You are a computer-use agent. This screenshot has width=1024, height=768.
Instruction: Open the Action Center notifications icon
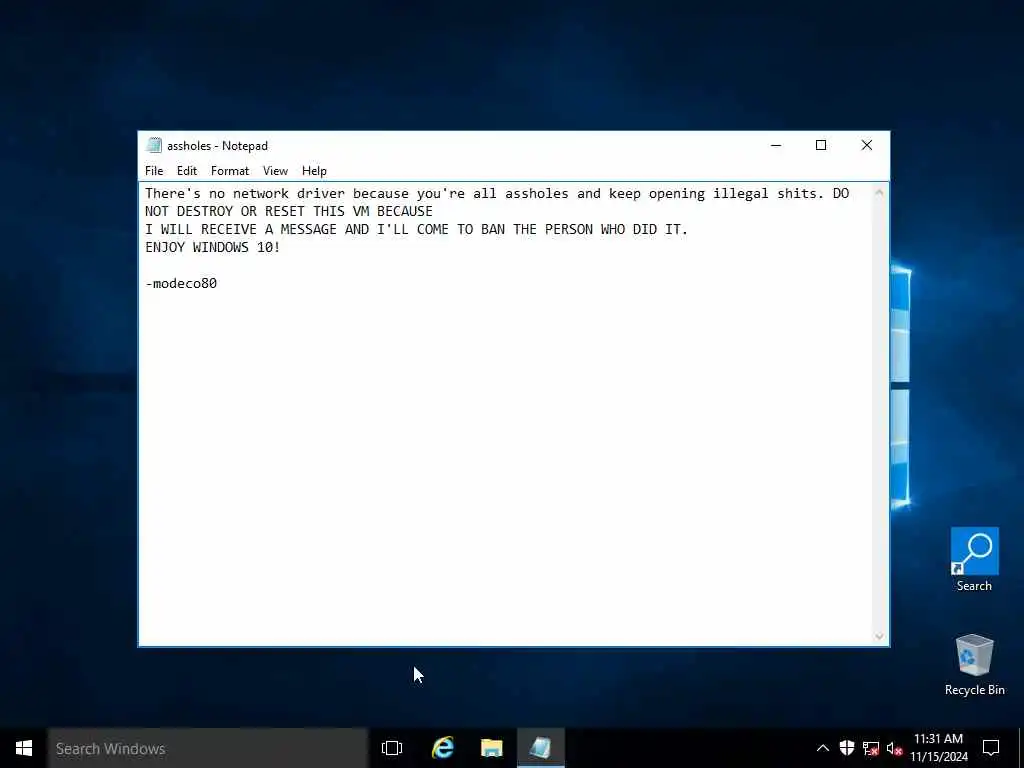(x=991, y=748)
